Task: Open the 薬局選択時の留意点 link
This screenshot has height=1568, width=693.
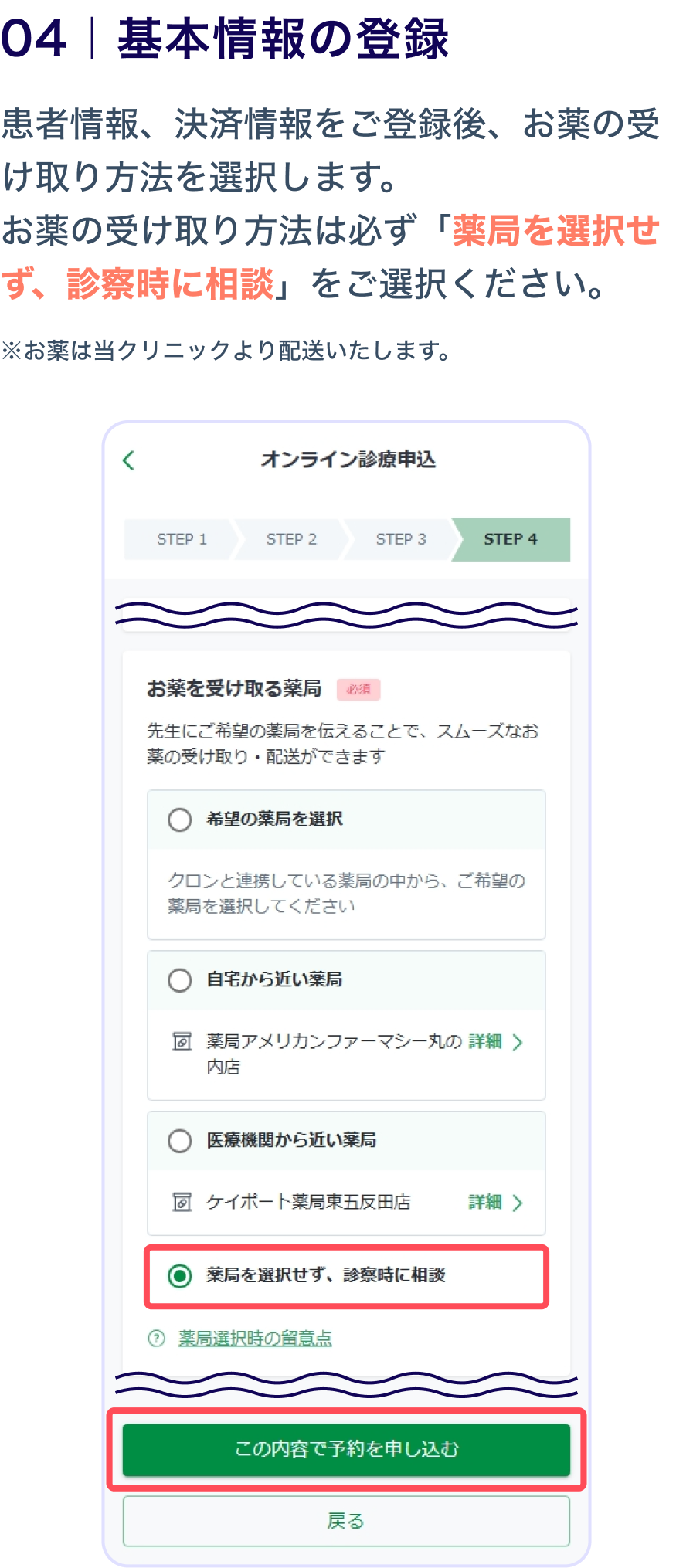Action: pyautogui.click(x=253, y=1337)
